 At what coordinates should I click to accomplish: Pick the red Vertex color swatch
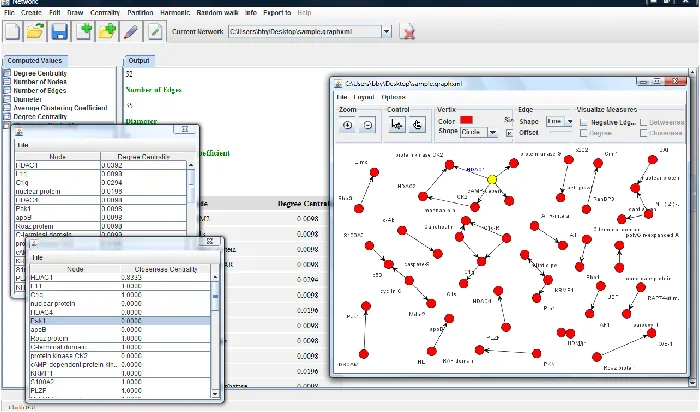[466, 121]
